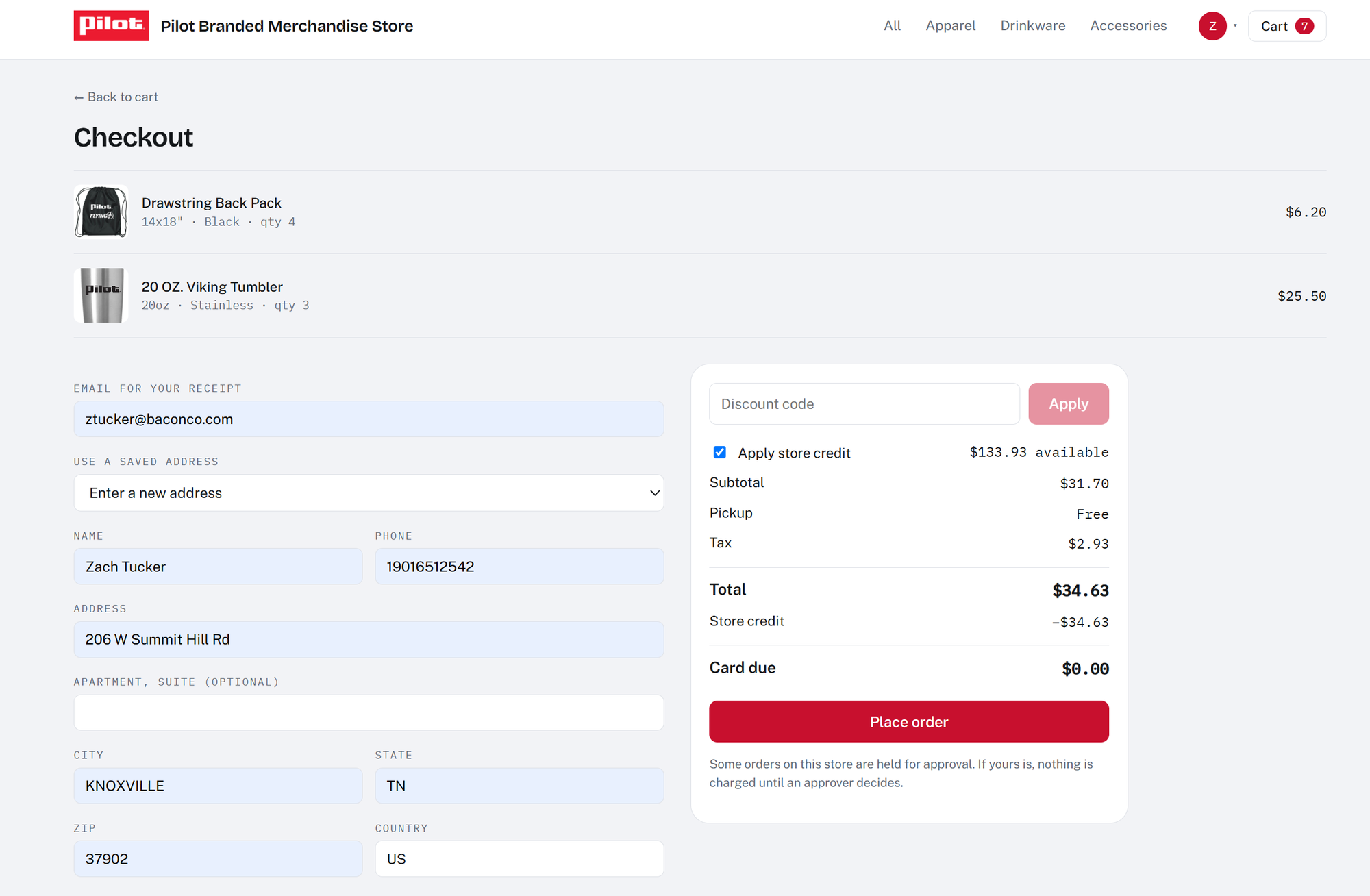Click the $31.70 Subtotal value
This screenshot has width=1370, height=896.
(x=1084, y=484)
